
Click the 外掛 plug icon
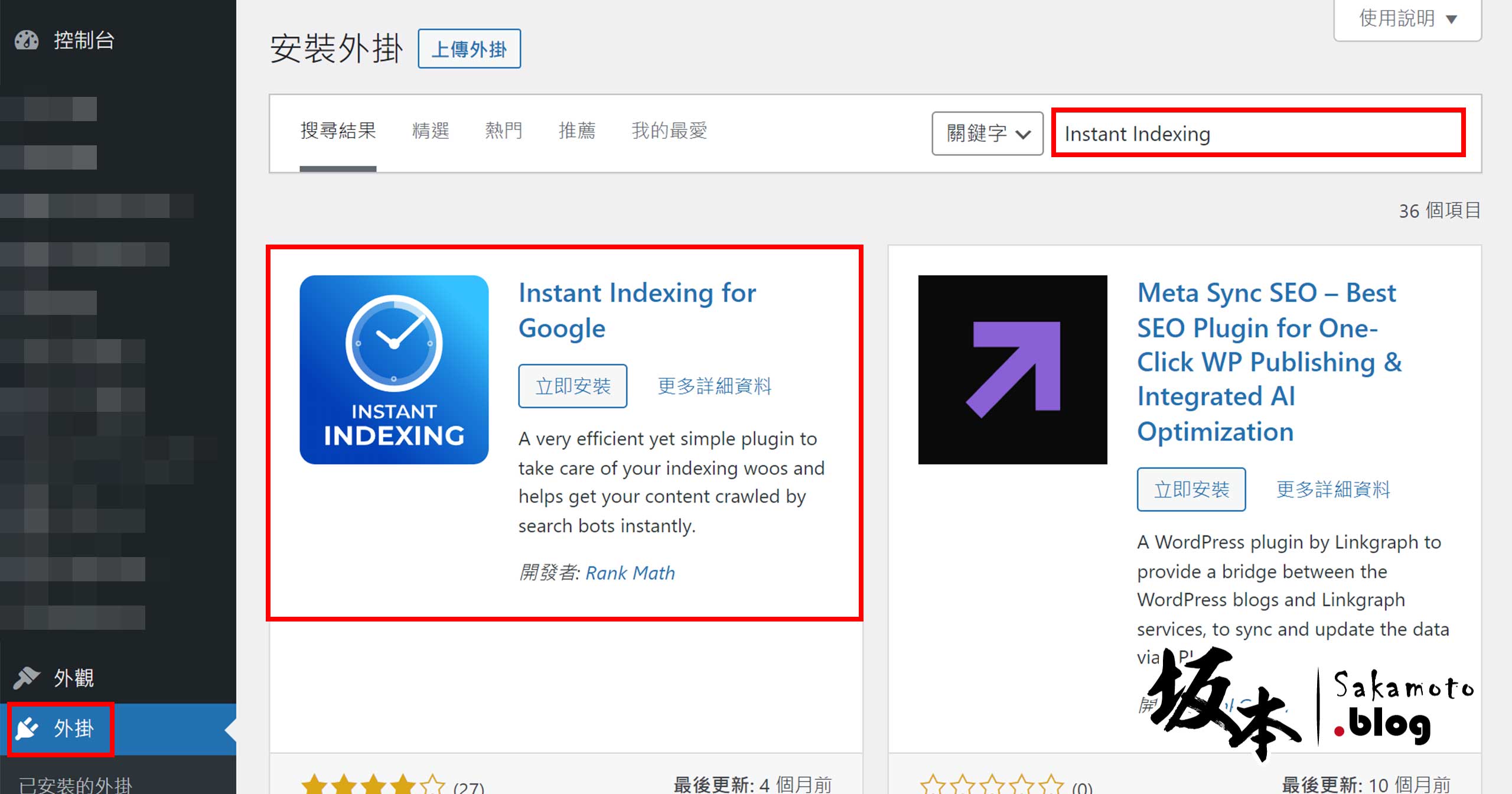27,728
